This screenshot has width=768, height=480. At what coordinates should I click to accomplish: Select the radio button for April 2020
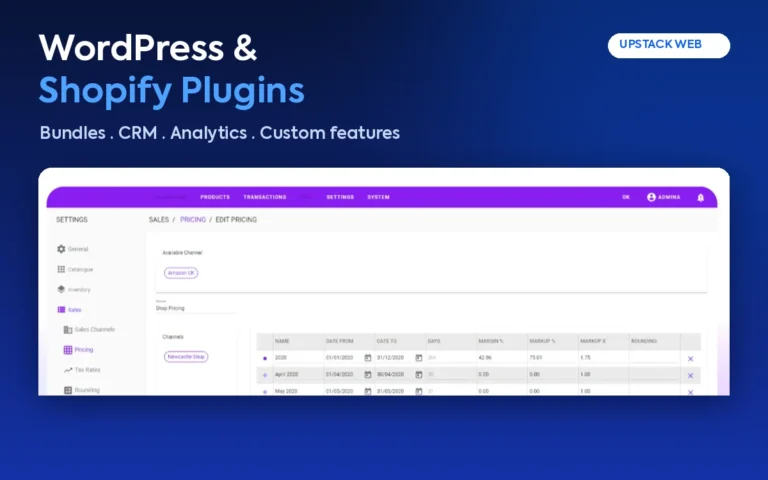coord(265,375)
